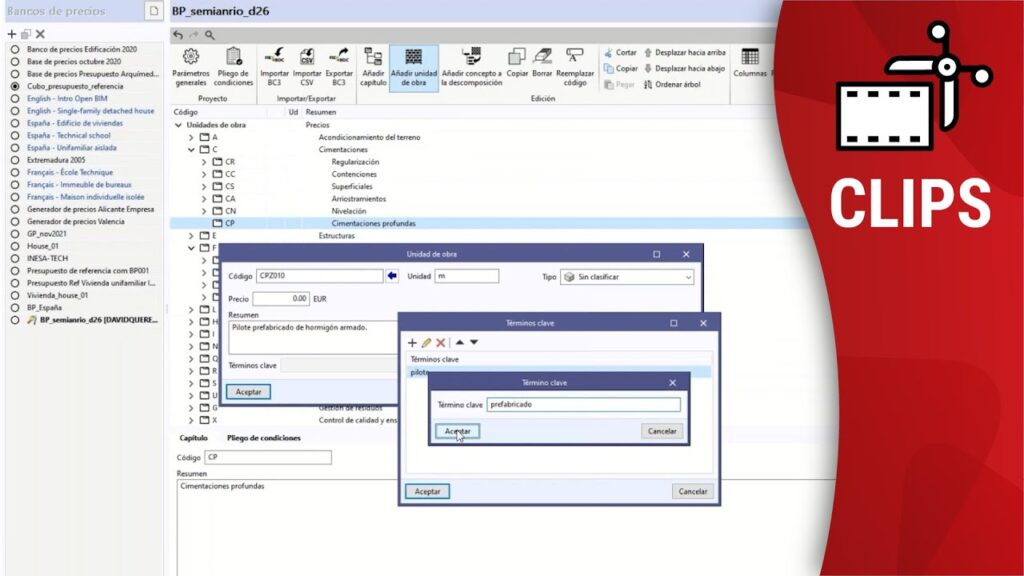Click the Borrar eraser icon
This screenshot has width=1024, height=576.
point(543,58)
